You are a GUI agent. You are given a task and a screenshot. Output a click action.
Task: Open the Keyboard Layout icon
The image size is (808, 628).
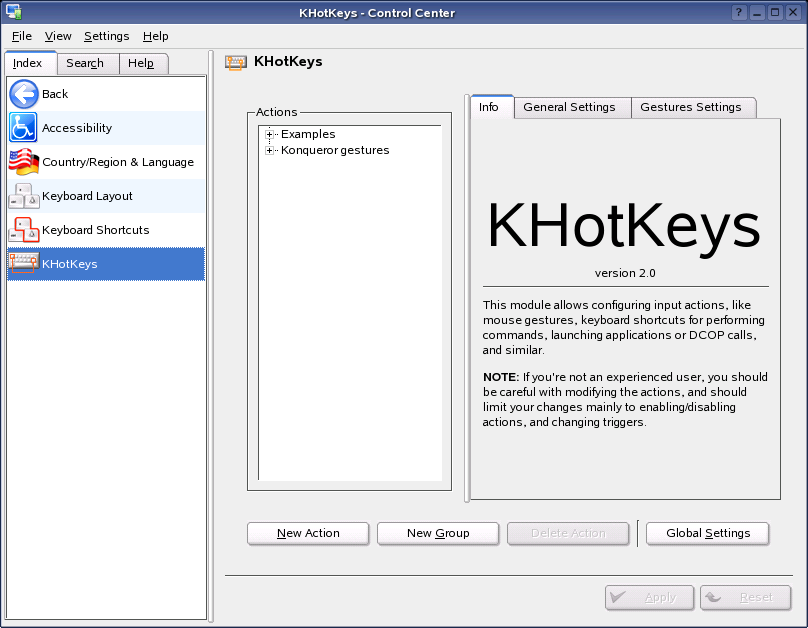point(24,196)
